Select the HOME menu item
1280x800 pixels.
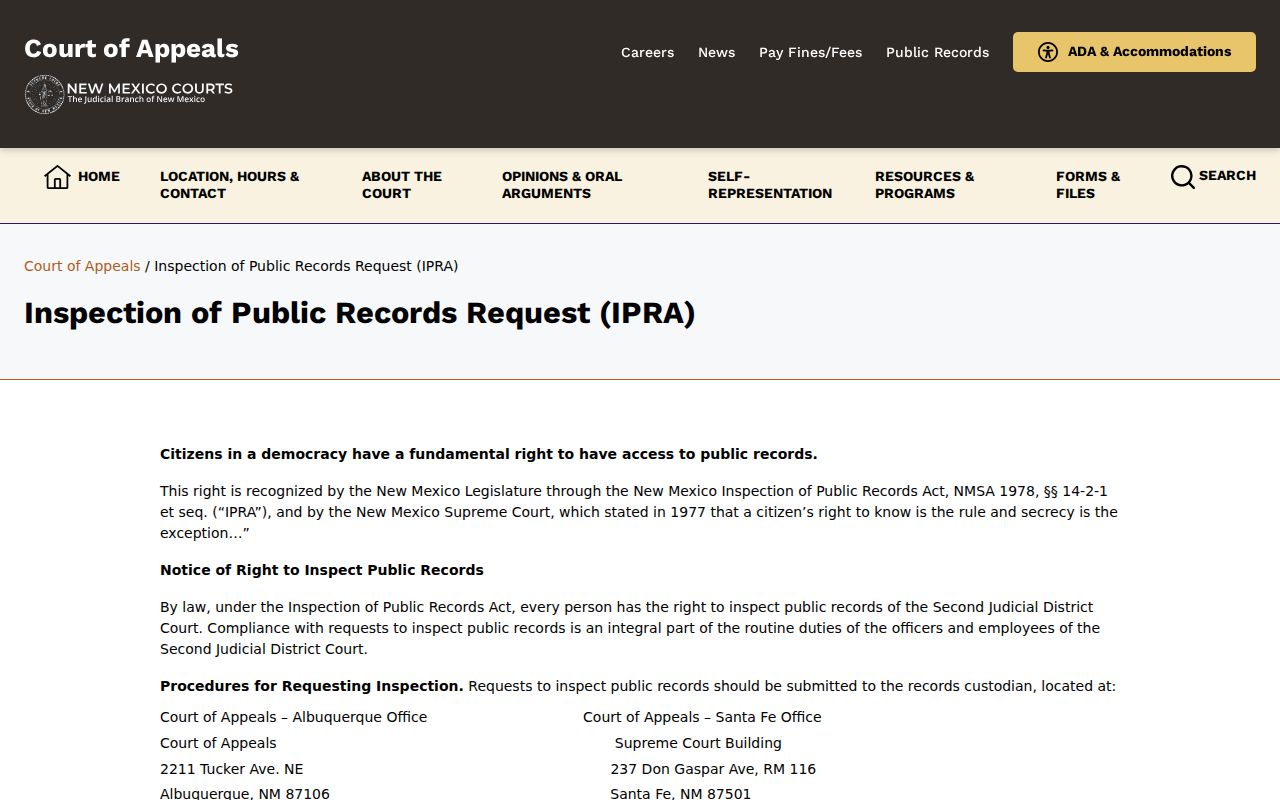99,176
